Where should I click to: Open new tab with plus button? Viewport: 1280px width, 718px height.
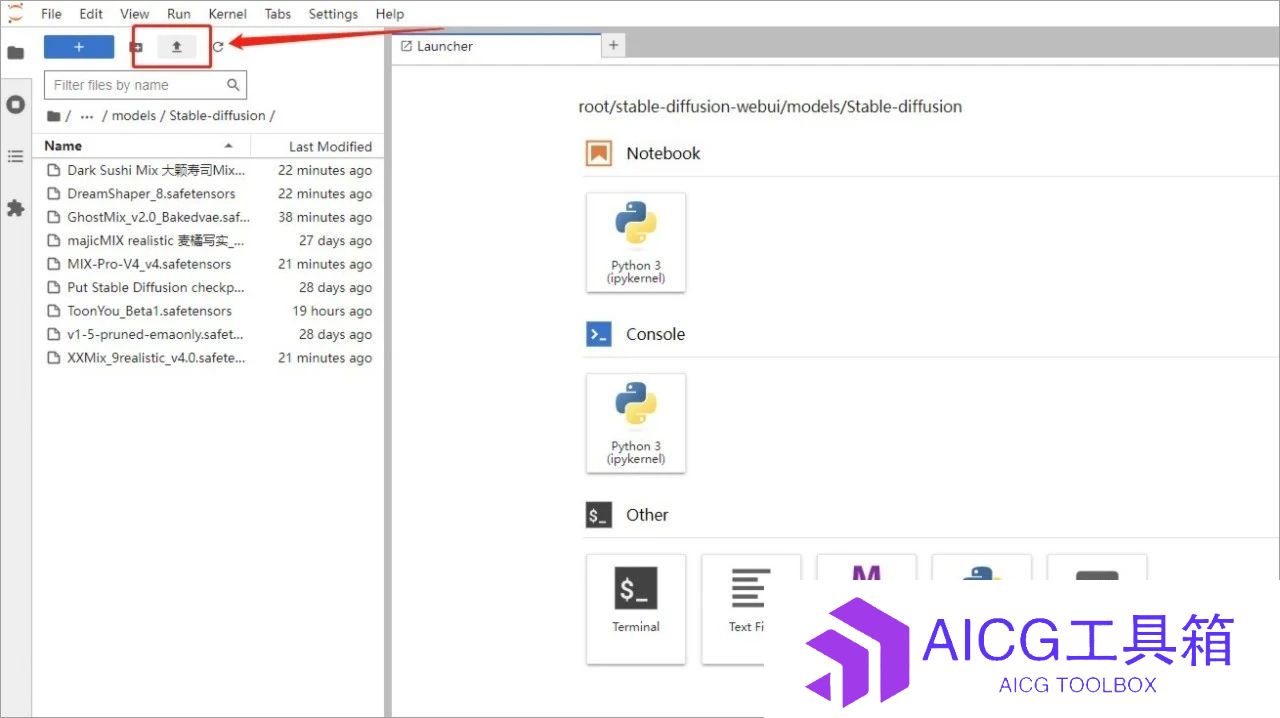coord(614,45)
